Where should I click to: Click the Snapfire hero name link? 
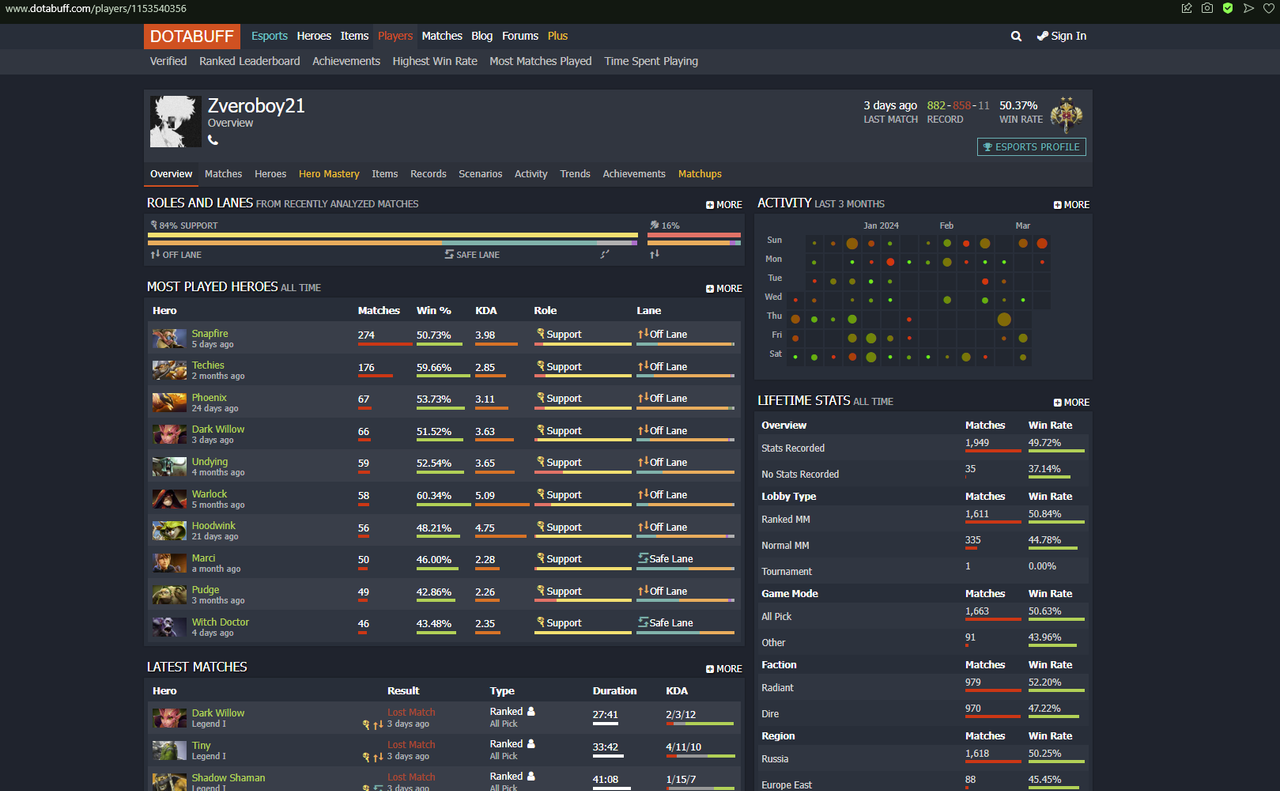pyautogui.click(x=210, y=334)
